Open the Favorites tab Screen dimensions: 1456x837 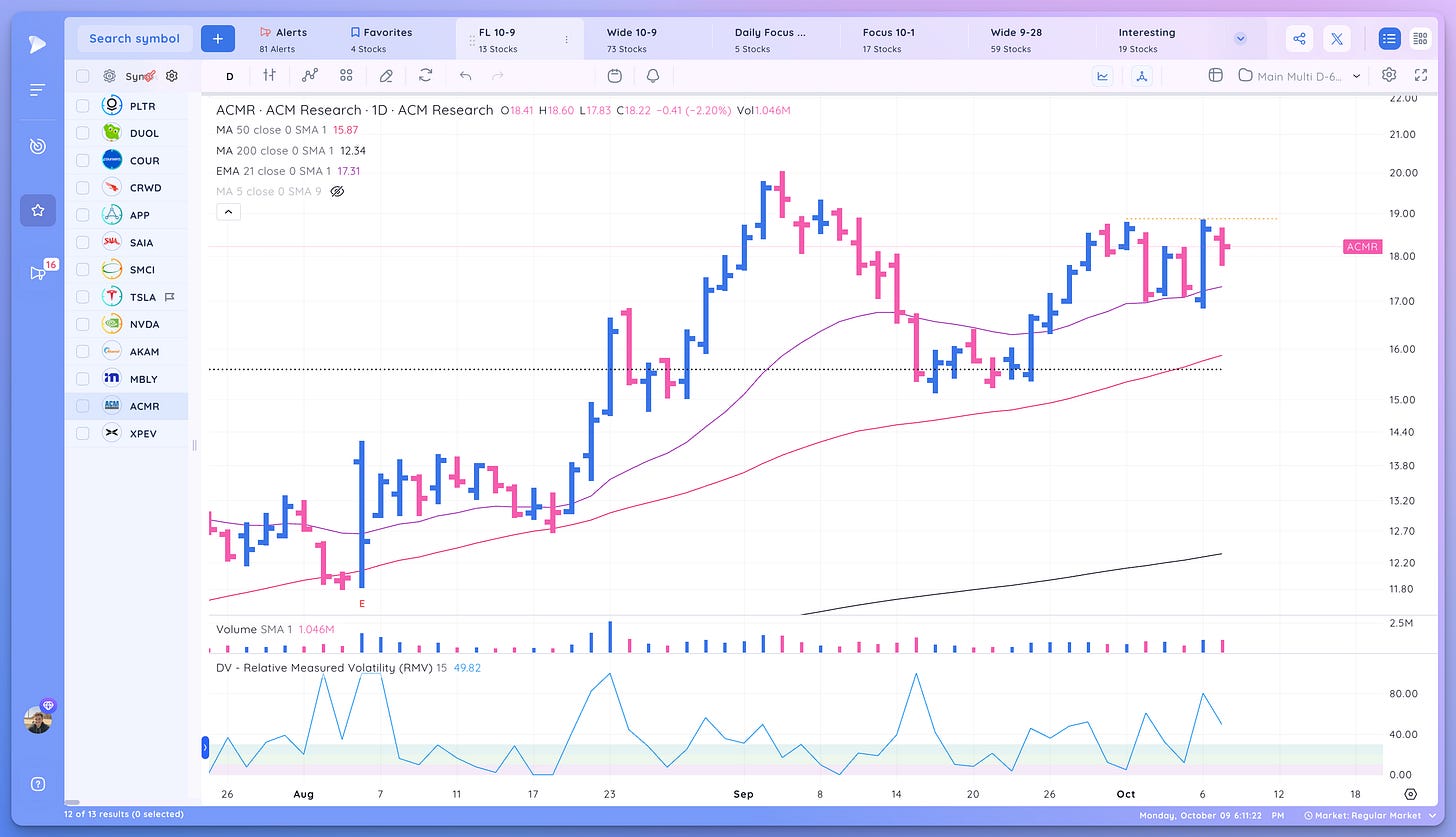click(x=381, y=39)
